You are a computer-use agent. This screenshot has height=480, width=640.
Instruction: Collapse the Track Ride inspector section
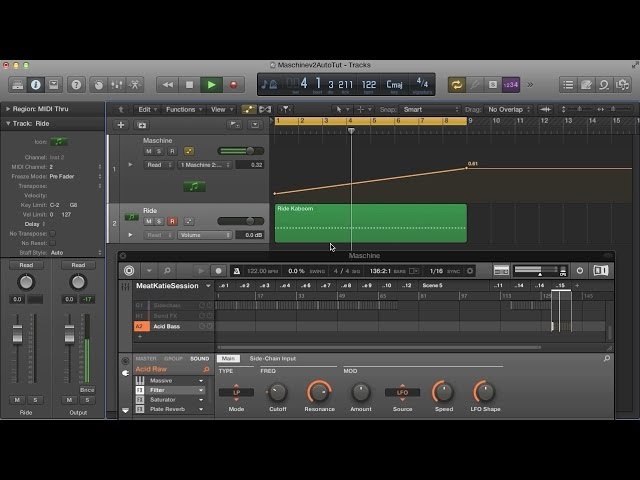click(8, 123)
